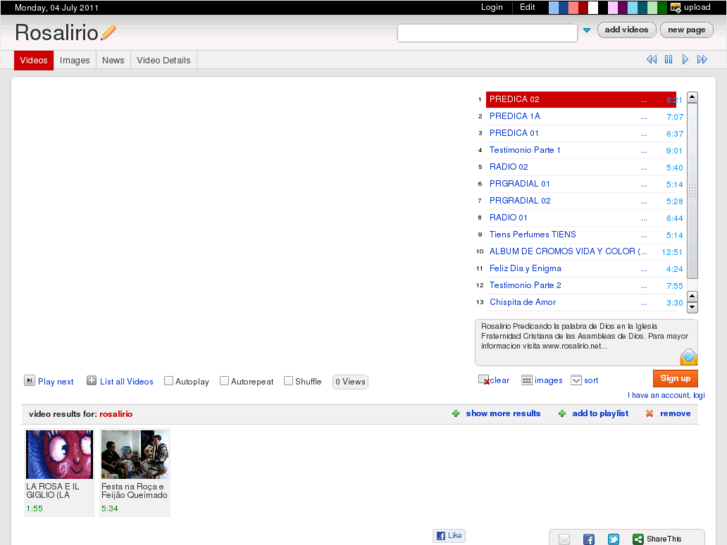Open options dots for Tiens Perfumes TIENS

pos(644,236)
